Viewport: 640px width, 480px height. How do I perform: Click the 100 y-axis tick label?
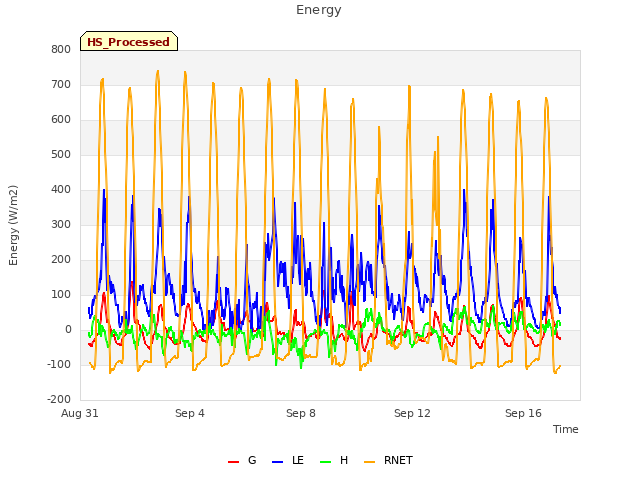[x=61, y=295]
